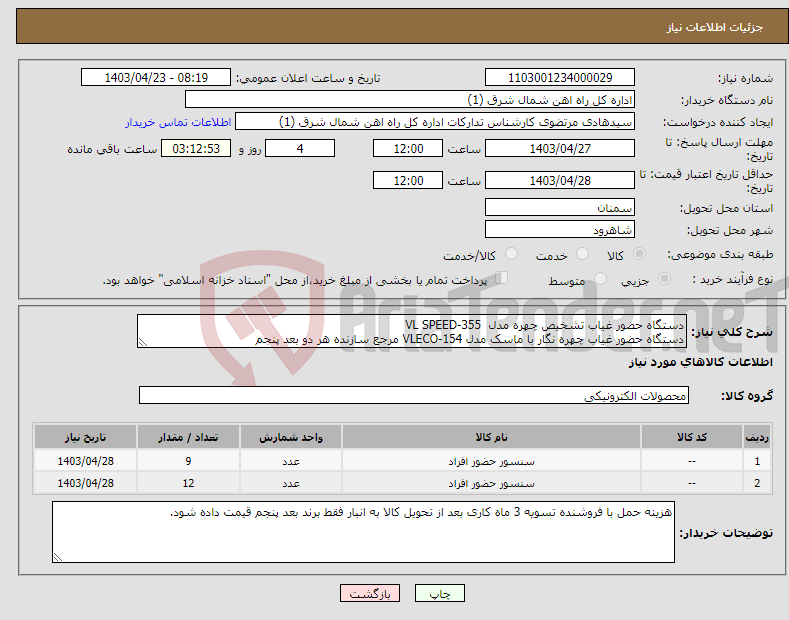
Task: Click the buyer organization name field
Action: 410,100
